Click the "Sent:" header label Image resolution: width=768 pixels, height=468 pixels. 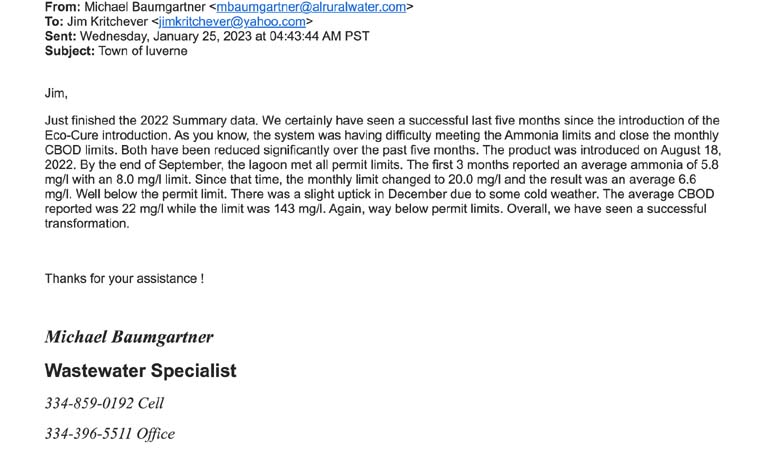60,36
